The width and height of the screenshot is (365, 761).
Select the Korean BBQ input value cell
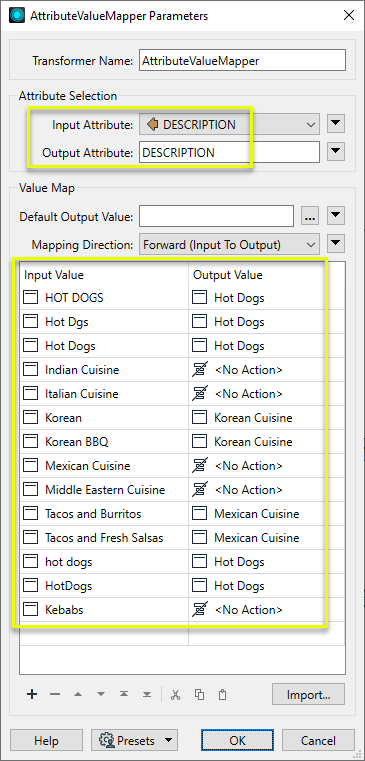(x=104, y=442)
